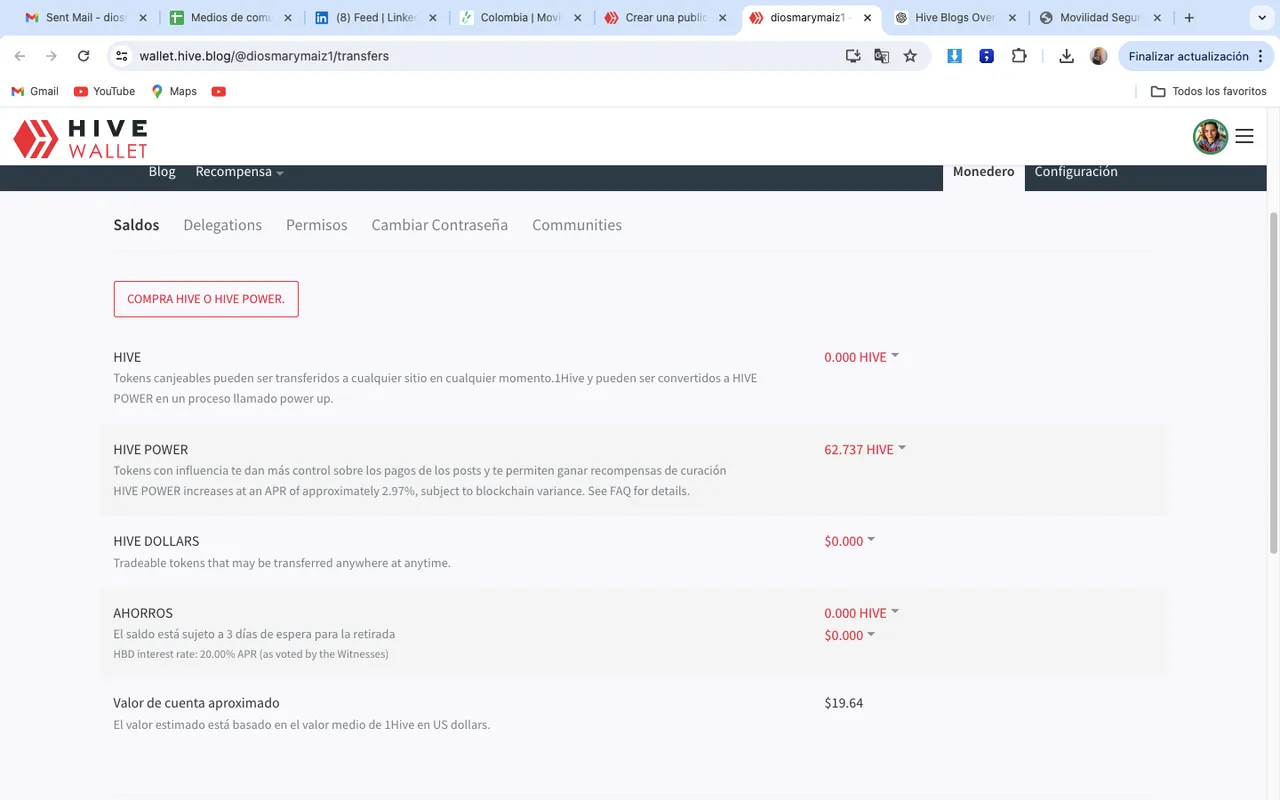Click Valor de cuenta aproximado label

[196, 703]
